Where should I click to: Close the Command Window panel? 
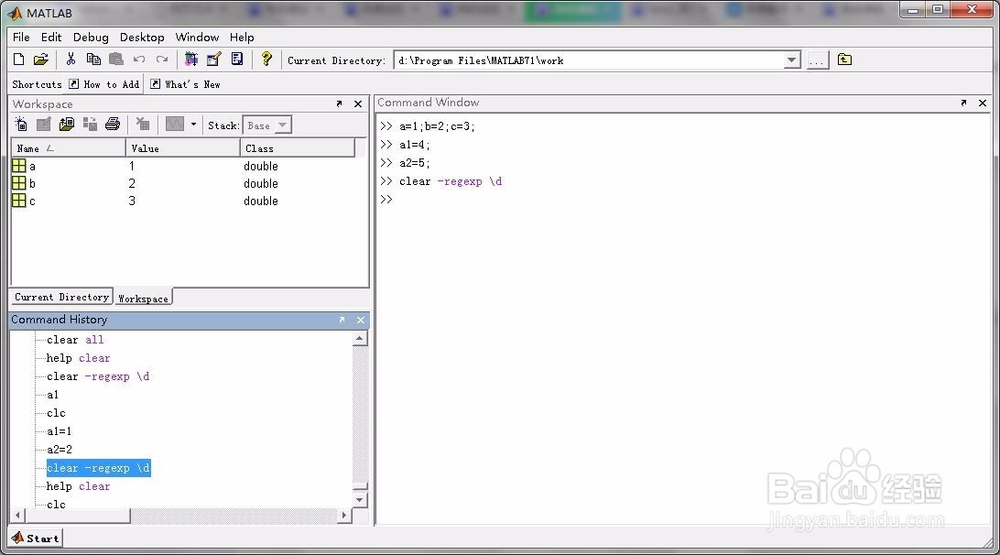click(x=982, y=103)
